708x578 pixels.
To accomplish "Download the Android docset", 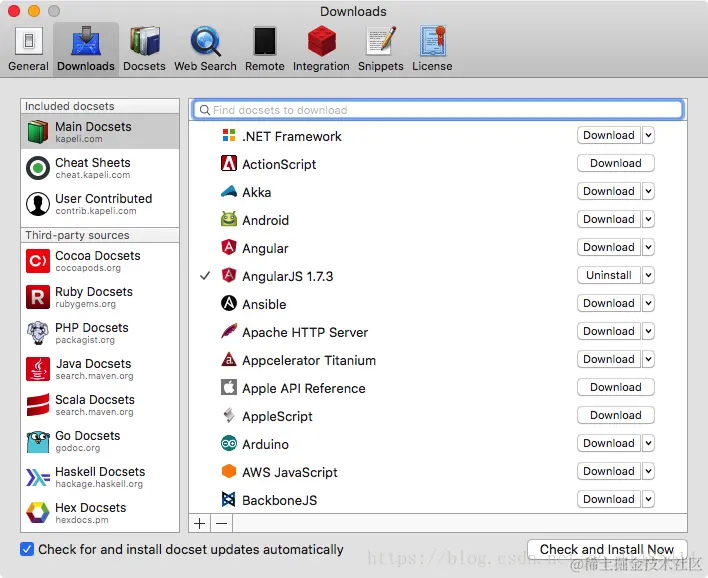I will (609, 219).
